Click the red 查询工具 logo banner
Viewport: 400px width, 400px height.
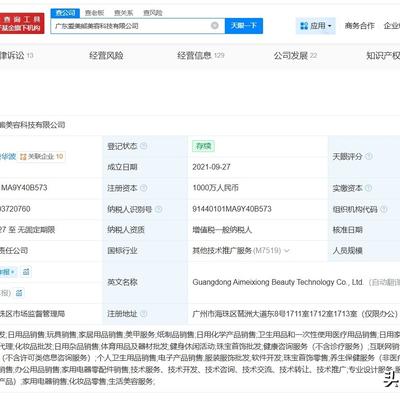coord(22,23)
